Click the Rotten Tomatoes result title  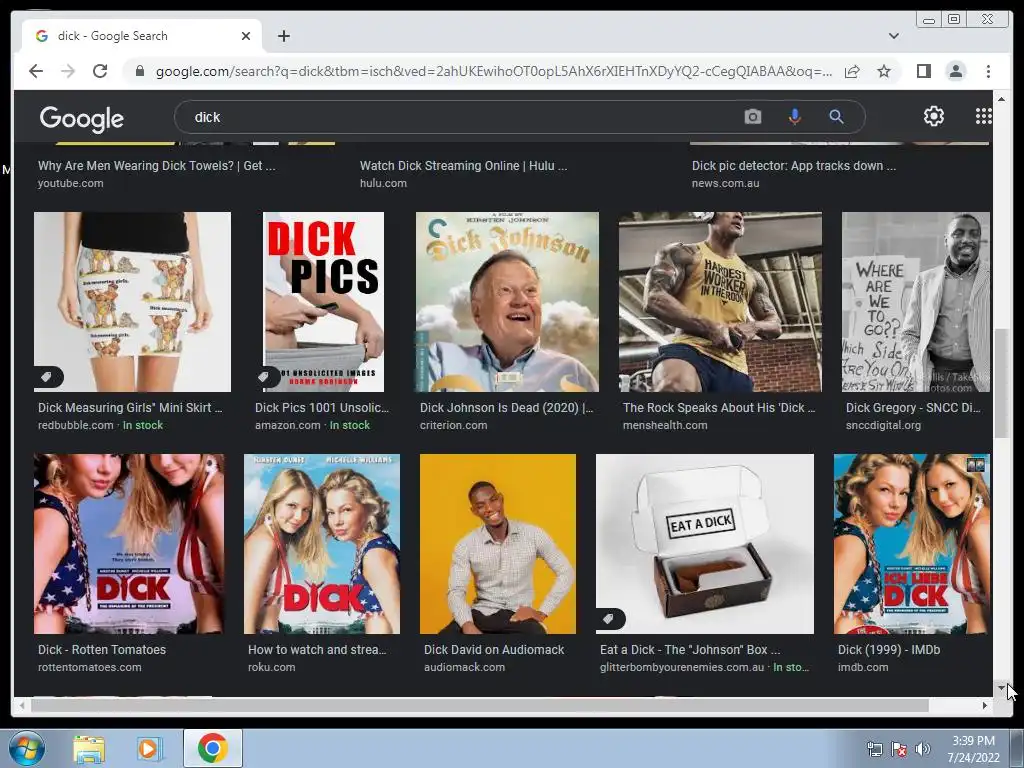click(102, 650)
